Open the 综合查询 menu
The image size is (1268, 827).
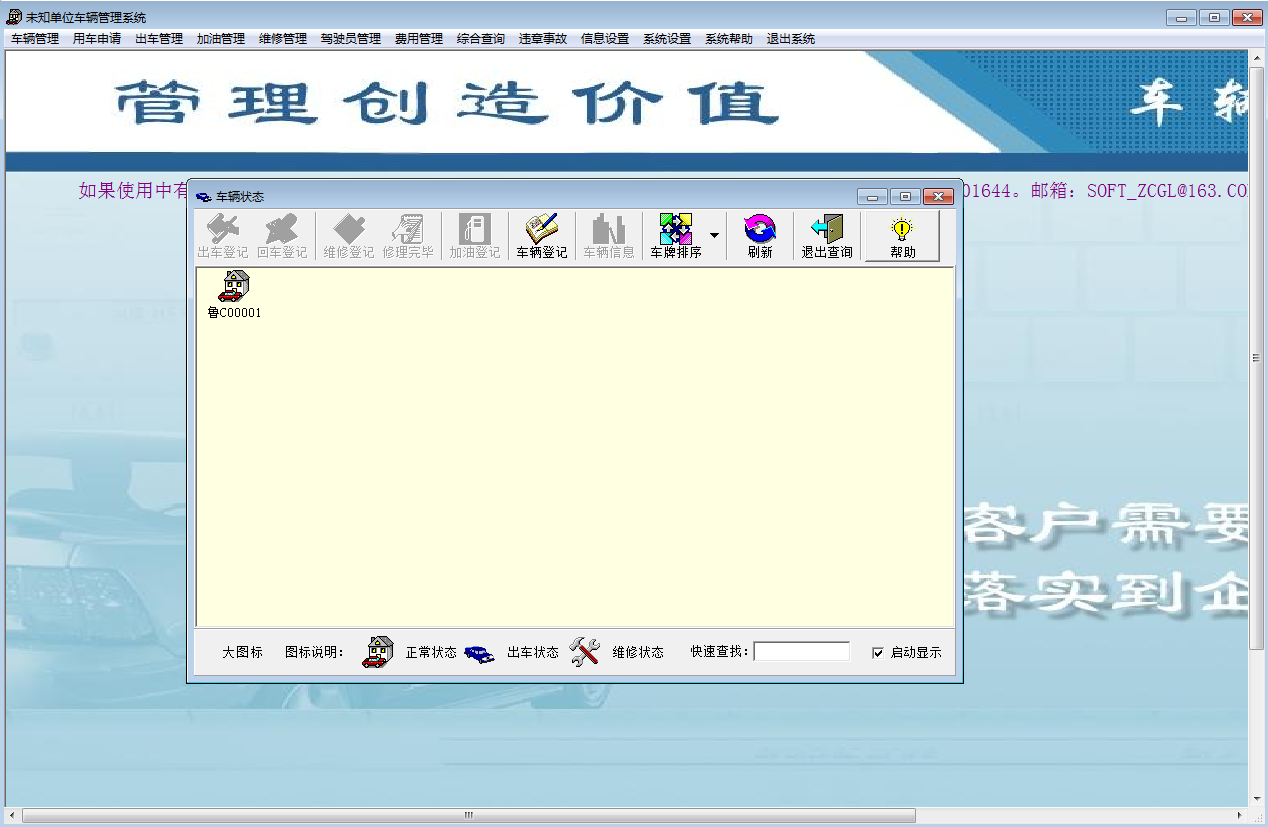(481, 39)
